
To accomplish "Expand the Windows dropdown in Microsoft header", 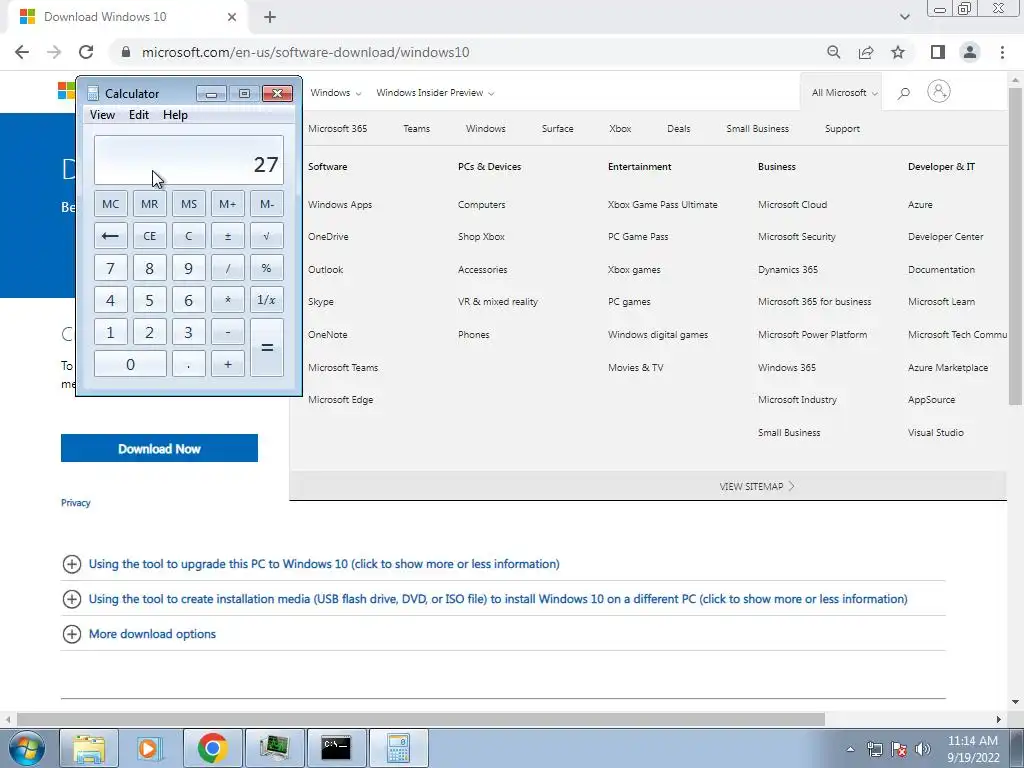I will point(336,93).
